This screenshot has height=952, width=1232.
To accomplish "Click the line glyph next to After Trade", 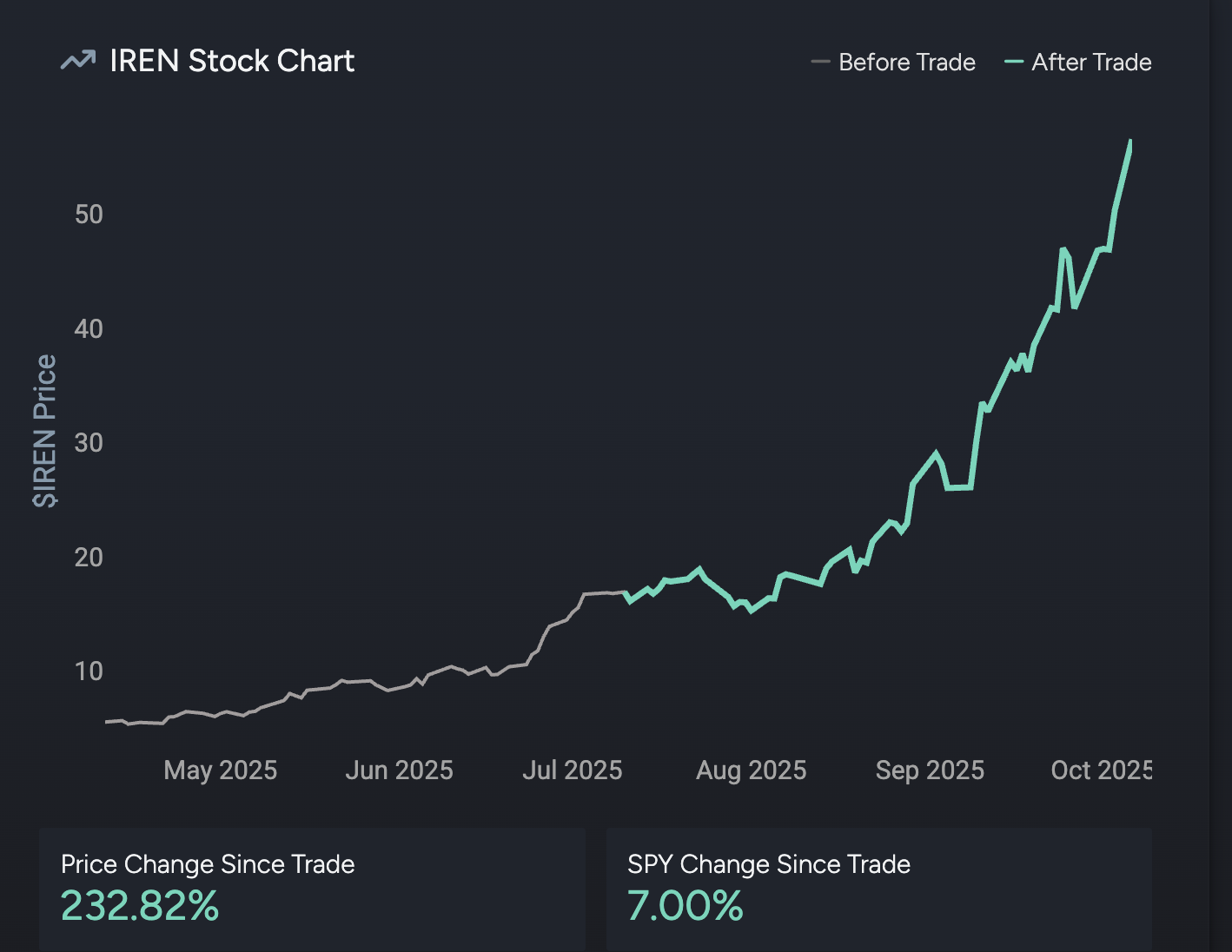I will pos(1013,62).
